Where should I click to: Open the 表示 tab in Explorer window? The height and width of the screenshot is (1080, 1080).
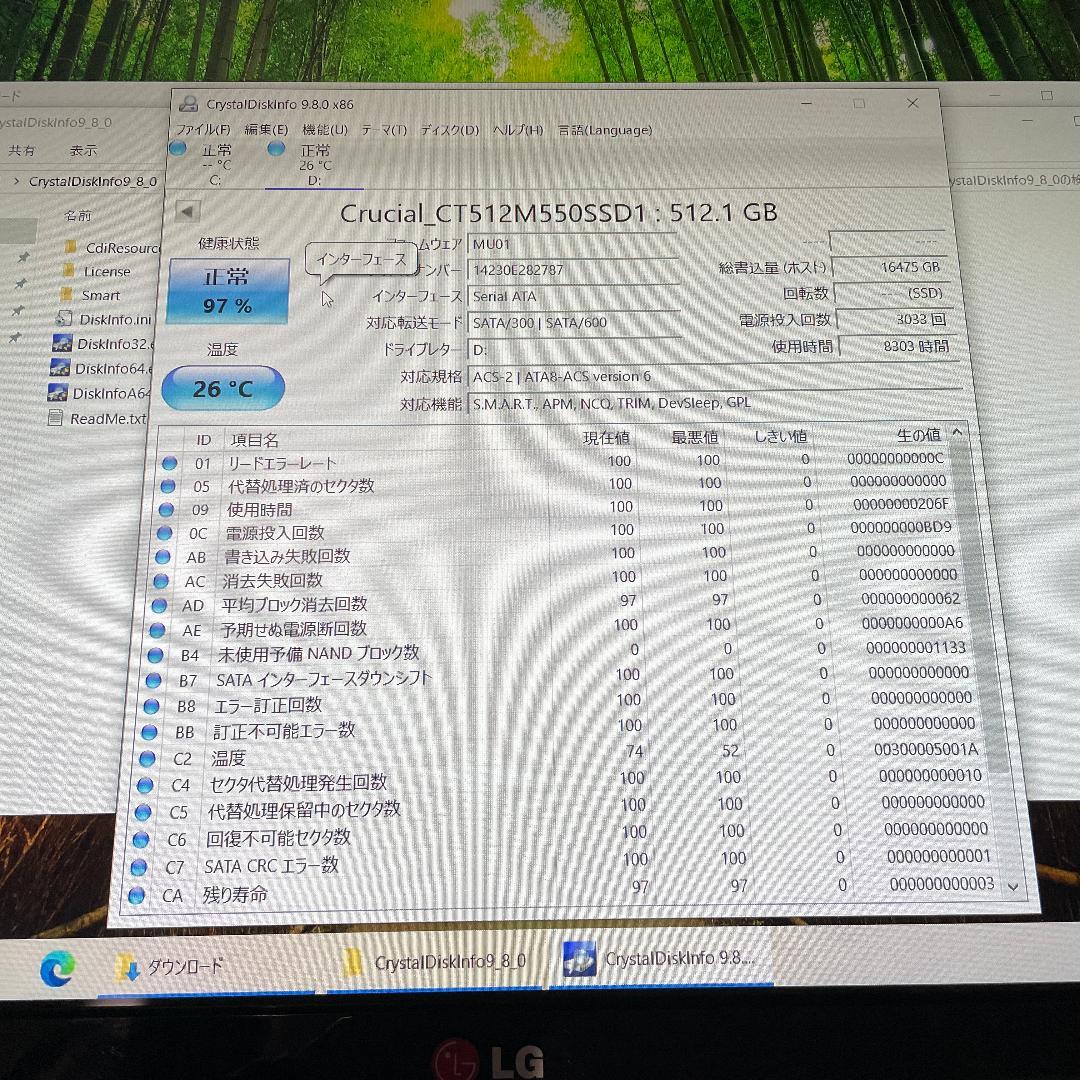point(83,149)
